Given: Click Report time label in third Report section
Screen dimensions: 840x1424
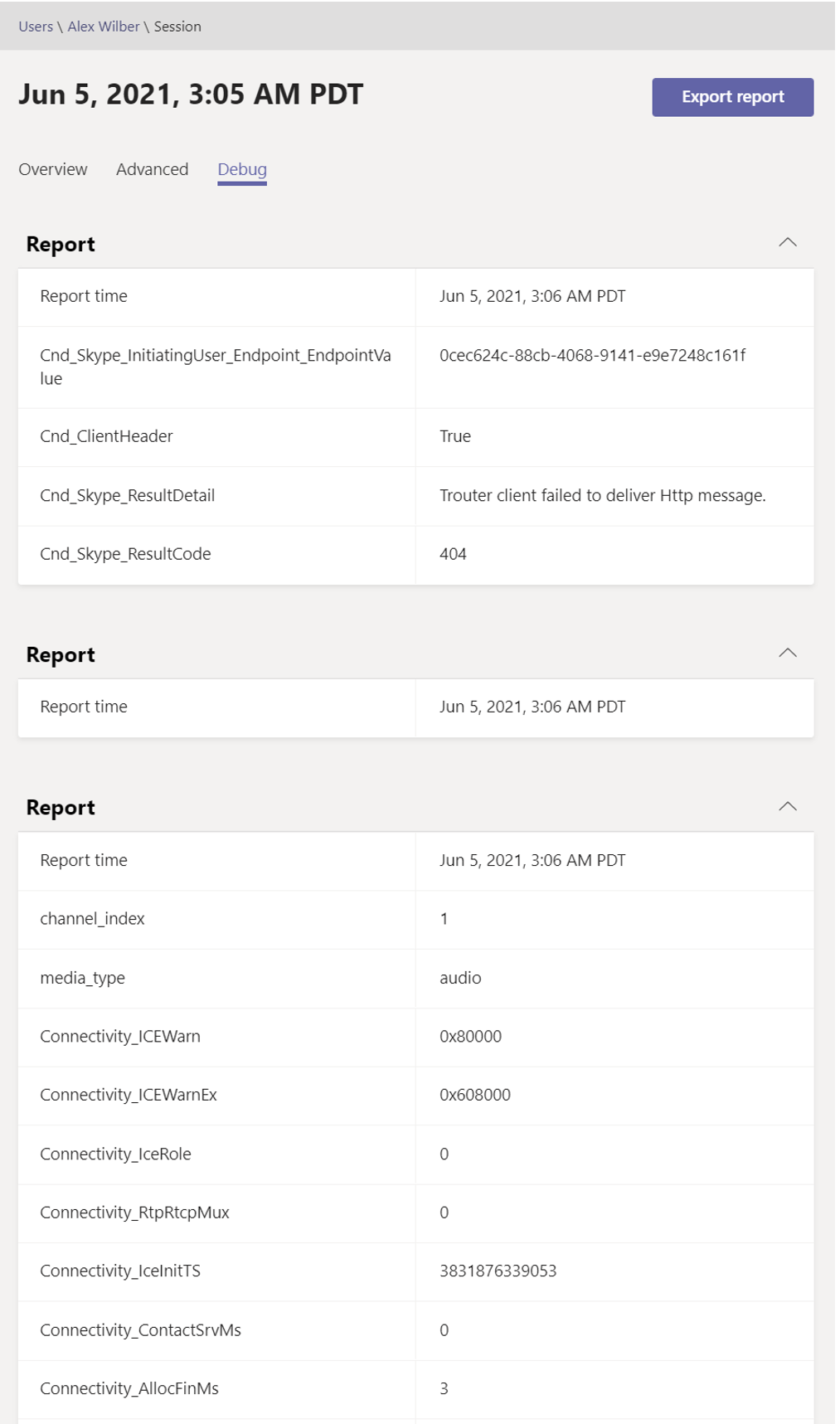Looking at the screenshot, I should click(84, 860).
